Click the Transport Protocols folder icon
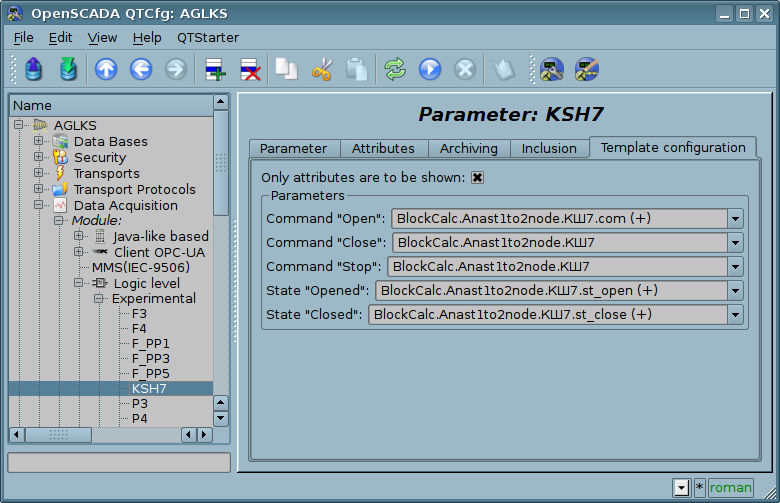The width and height of the screenshot is (780, 503). pyautogui.click(x=60, y=189)
